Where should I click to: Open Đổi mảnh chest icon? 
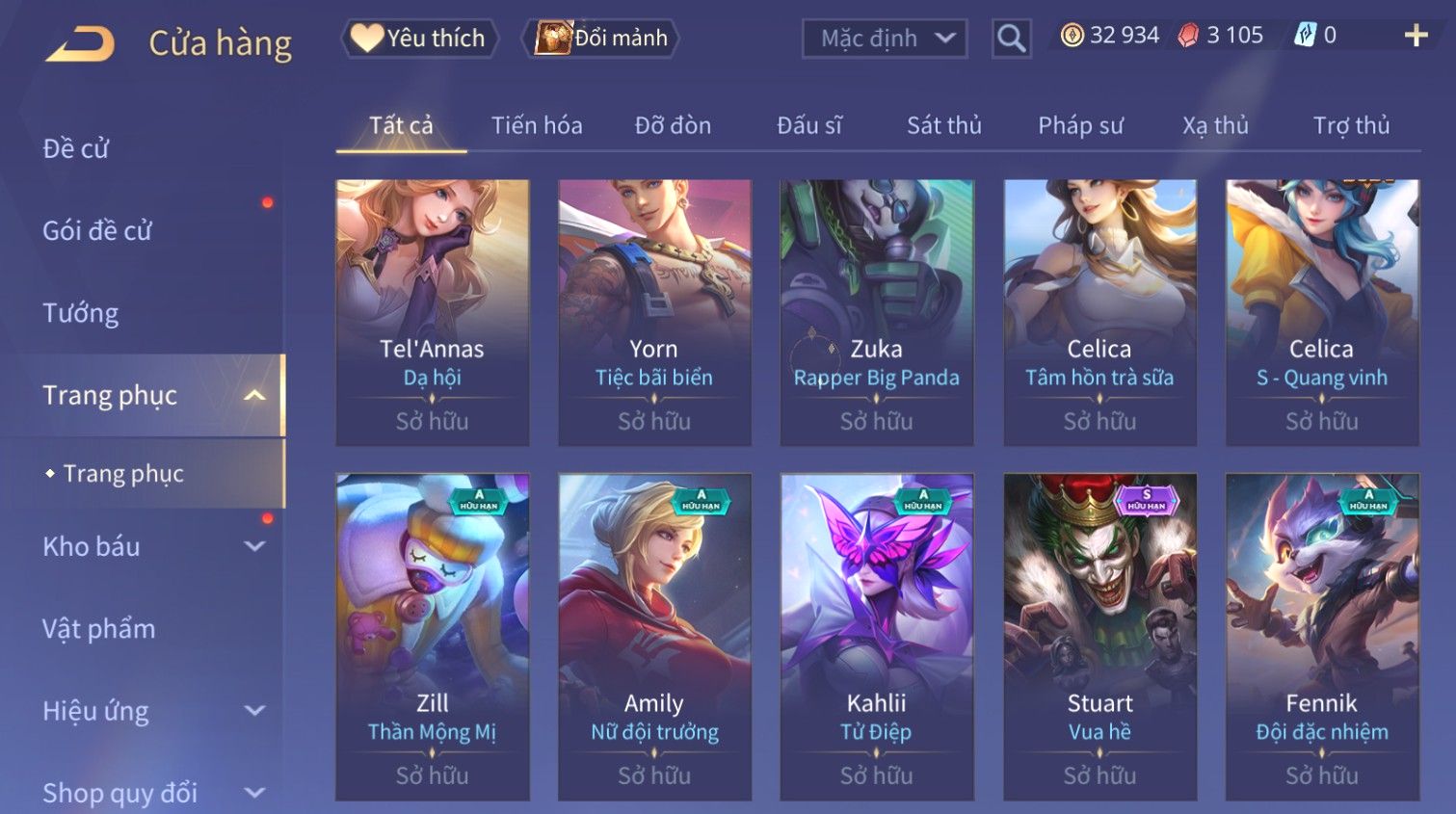coord(553,38)
